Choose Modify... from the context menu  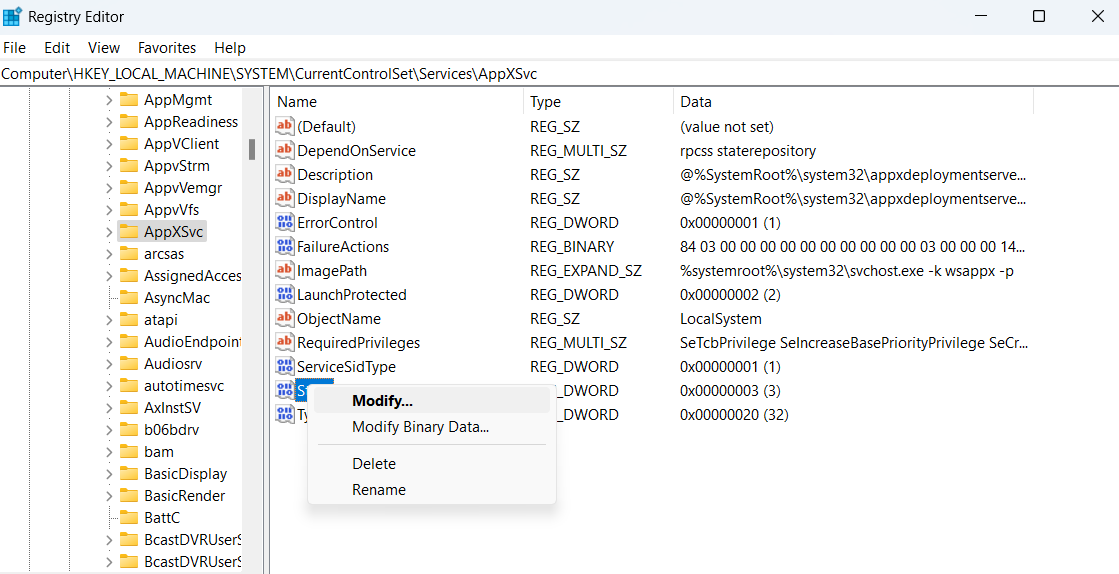pos(432,401)
